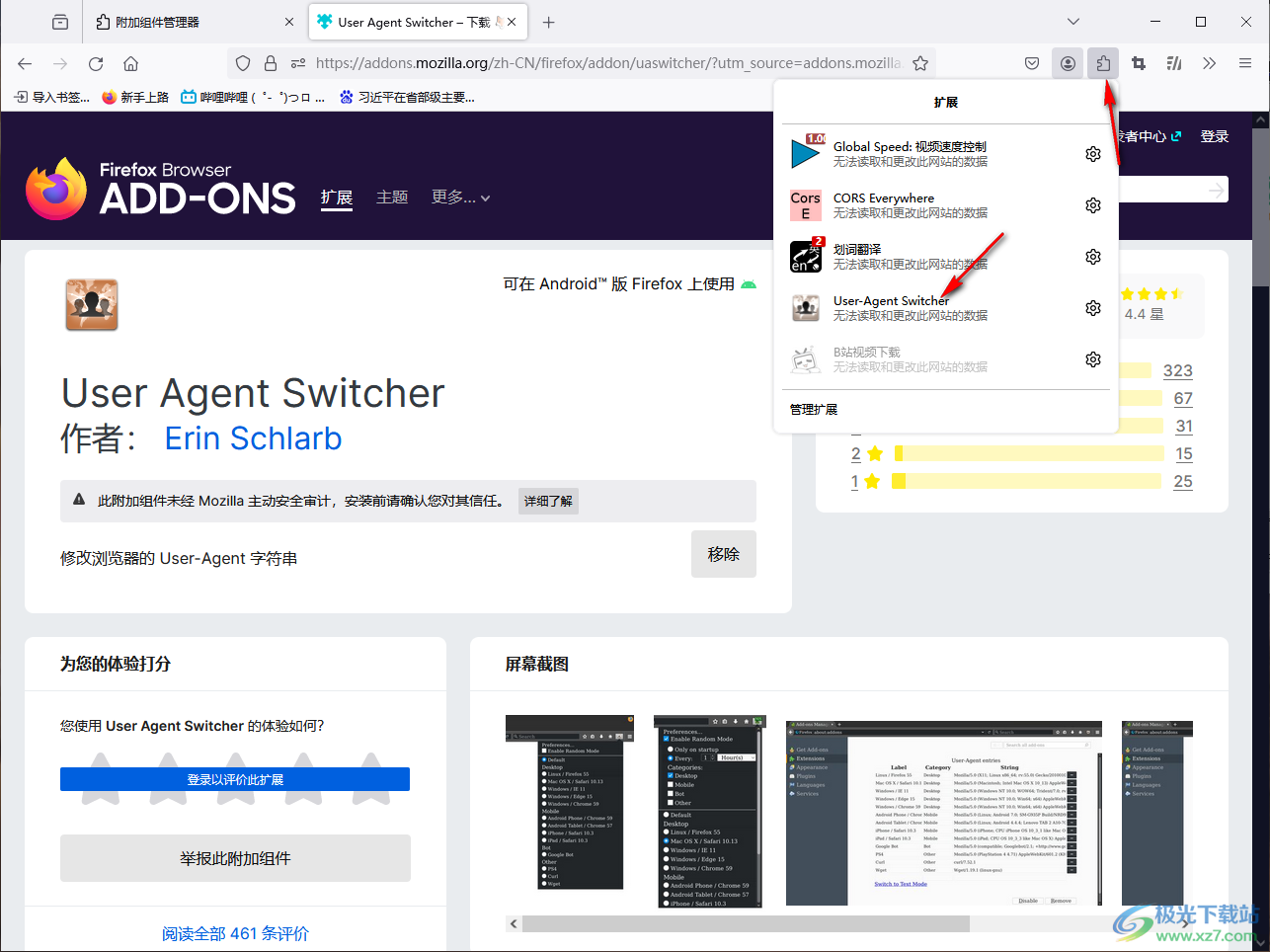This screenshot has width=1270, height=952.
Task: Toggle the extensions puzzle-piece button
Action: pos(1103,63)
